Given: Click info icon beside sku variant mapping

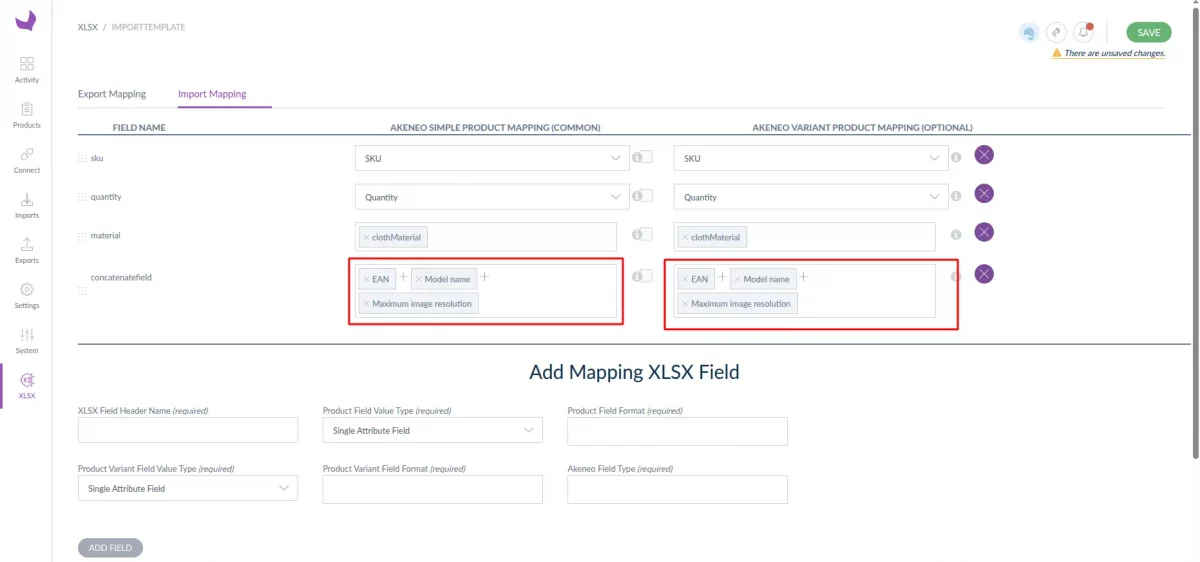Looking at the screenshot, I should pyautogui.click(x=956, y=157).
